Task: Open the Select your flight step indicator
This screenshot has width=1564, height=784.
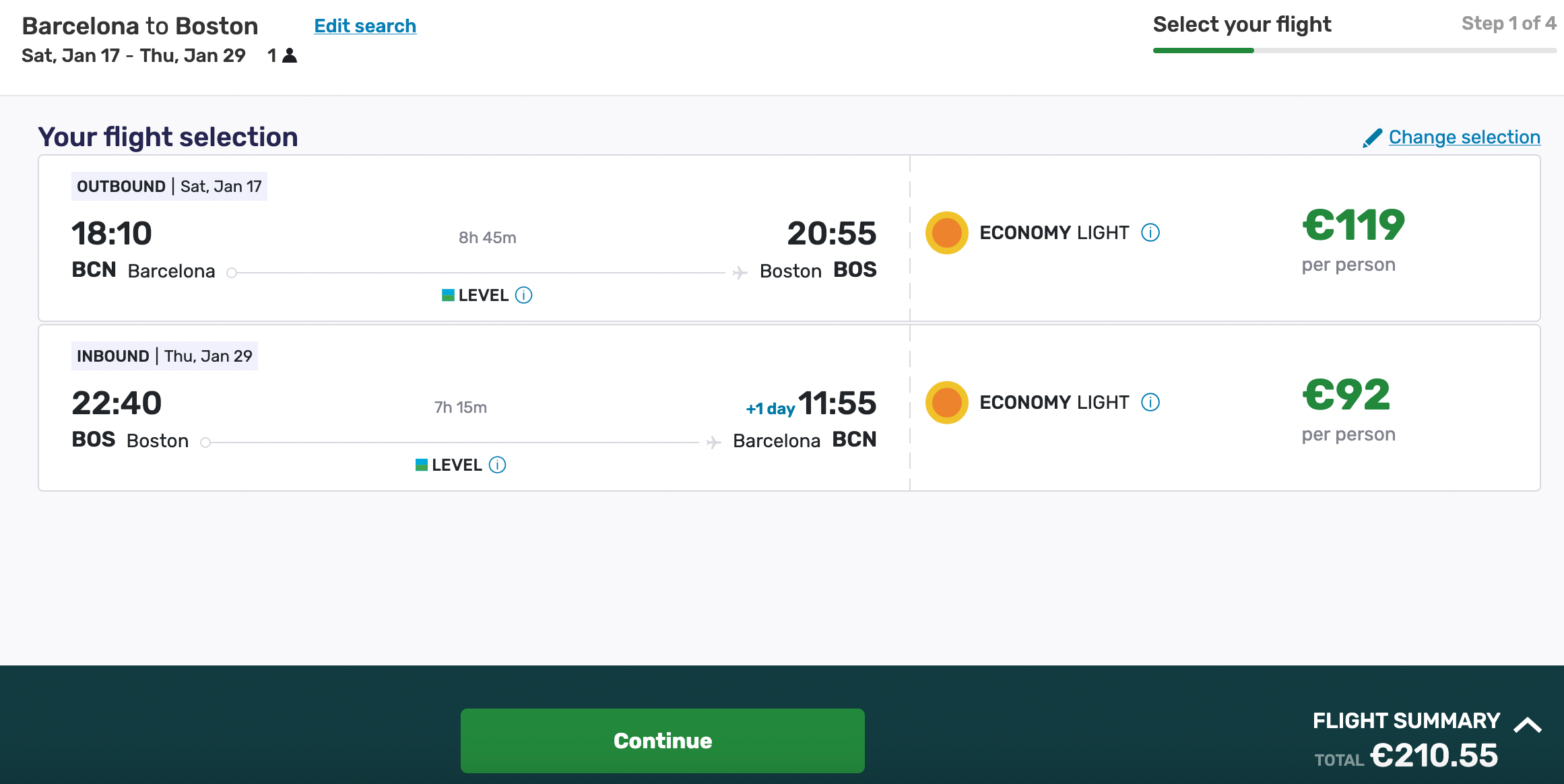Action: coord(1242,24)
